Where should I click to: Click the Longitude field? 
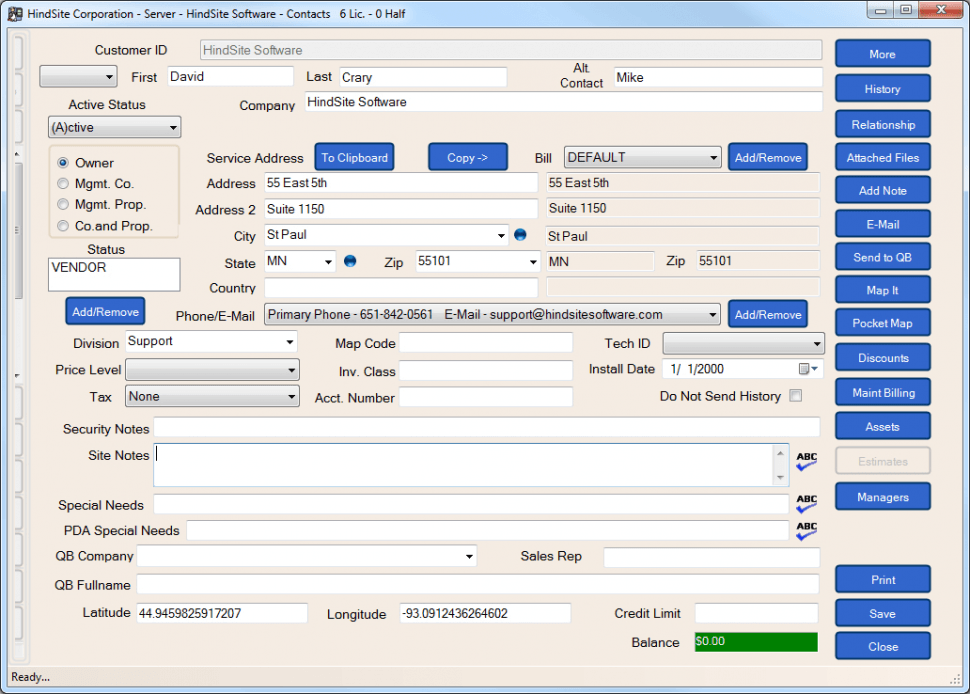coord(485,613)
